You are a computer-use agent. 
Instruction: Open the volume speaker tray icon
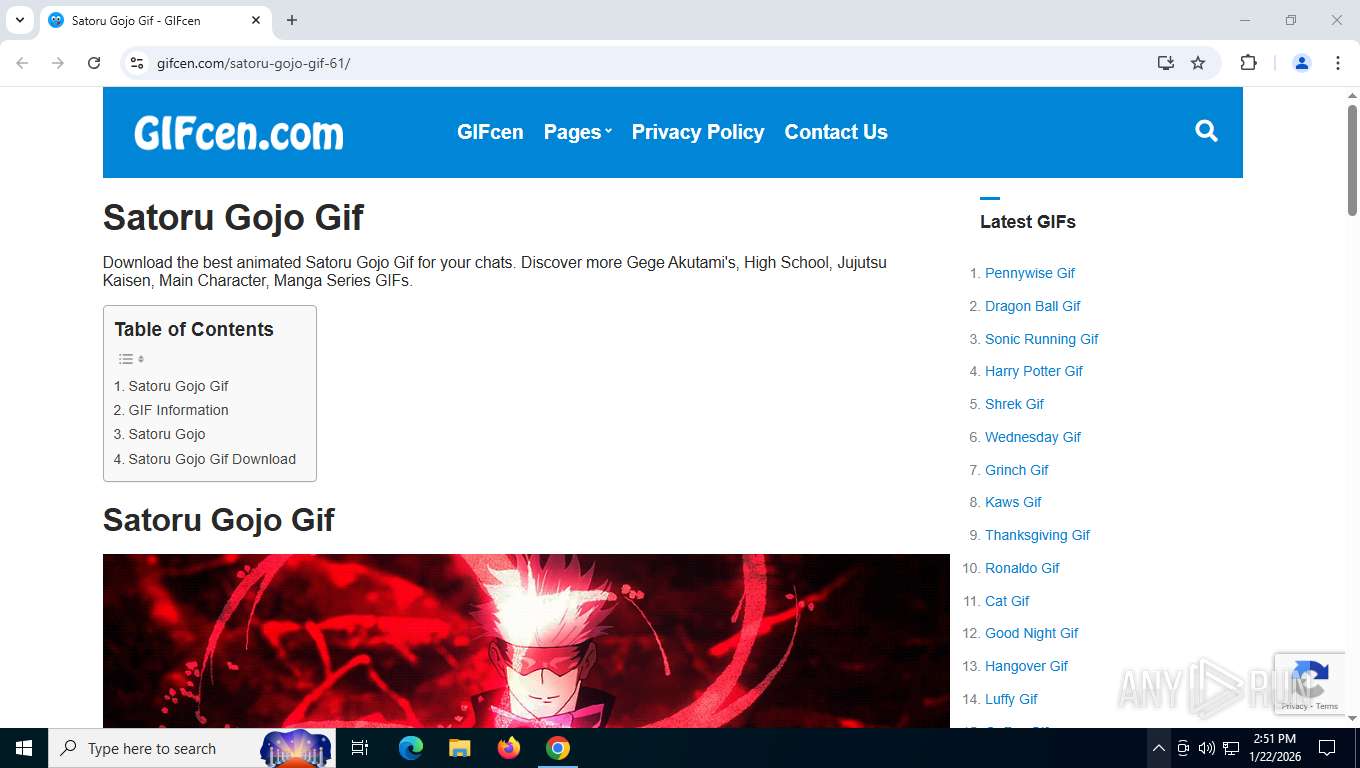point(1206,748)
